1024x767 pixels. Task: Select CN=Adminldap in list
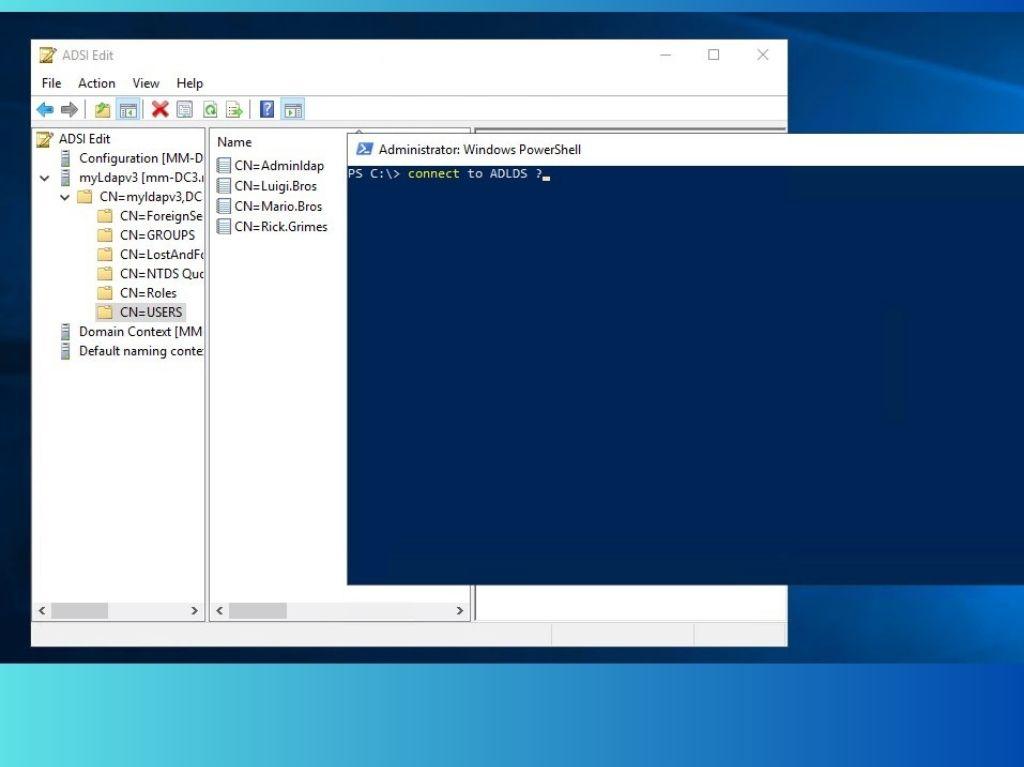[279, 166]
